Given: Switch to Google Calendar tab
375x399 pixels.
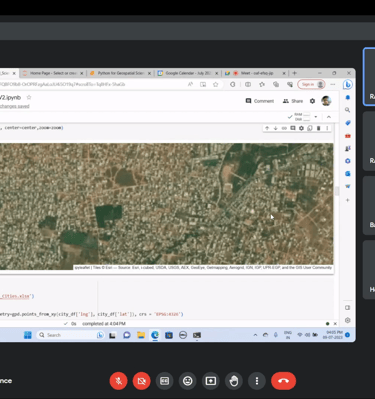Looking at the screenshot, I should [188, 73].
